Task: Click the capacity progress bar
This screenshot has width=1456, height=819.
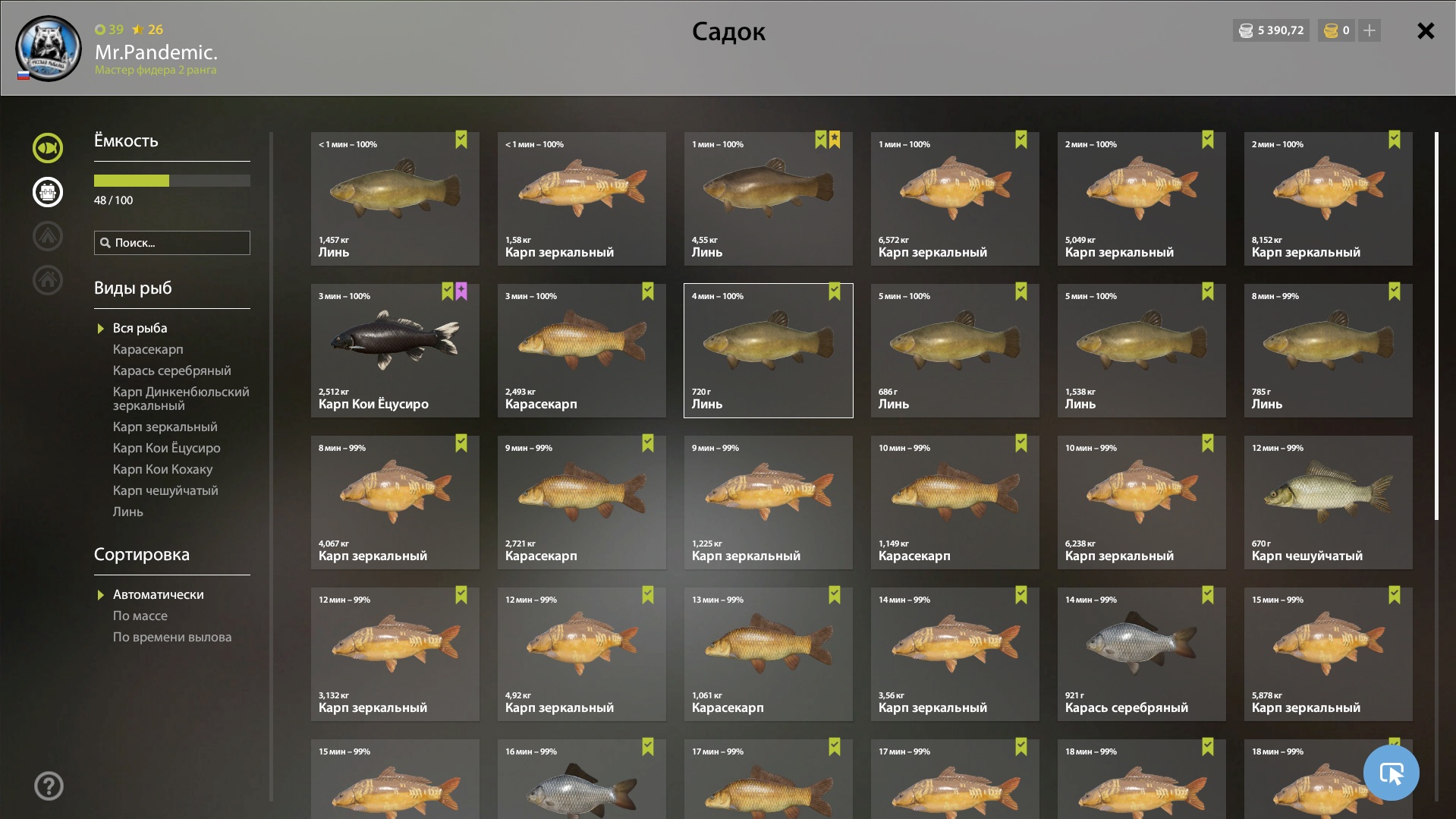Action: click(172, 181)
